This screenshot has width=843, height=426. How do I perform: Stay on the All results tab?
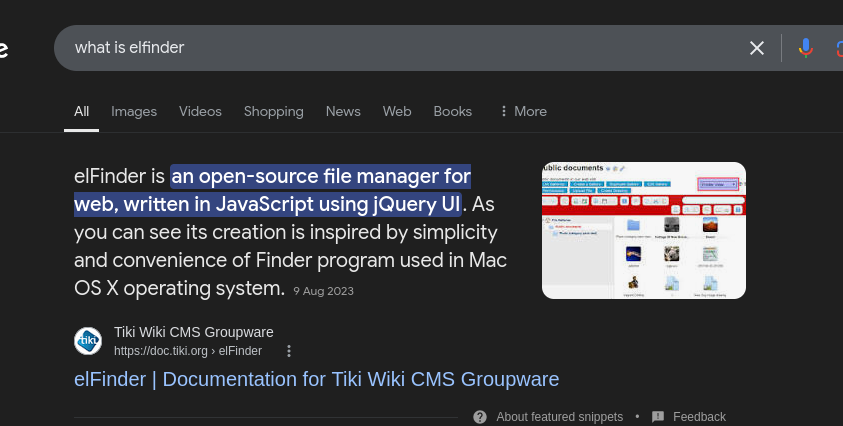81,111
